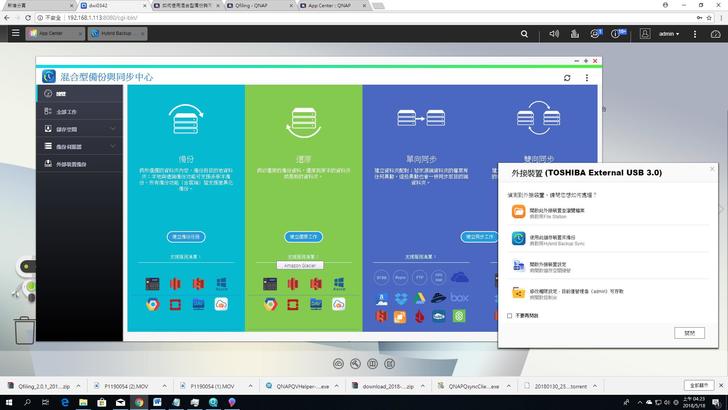Select 全部工作 in the sidebar
728x410 pixels.
point(68,111)
